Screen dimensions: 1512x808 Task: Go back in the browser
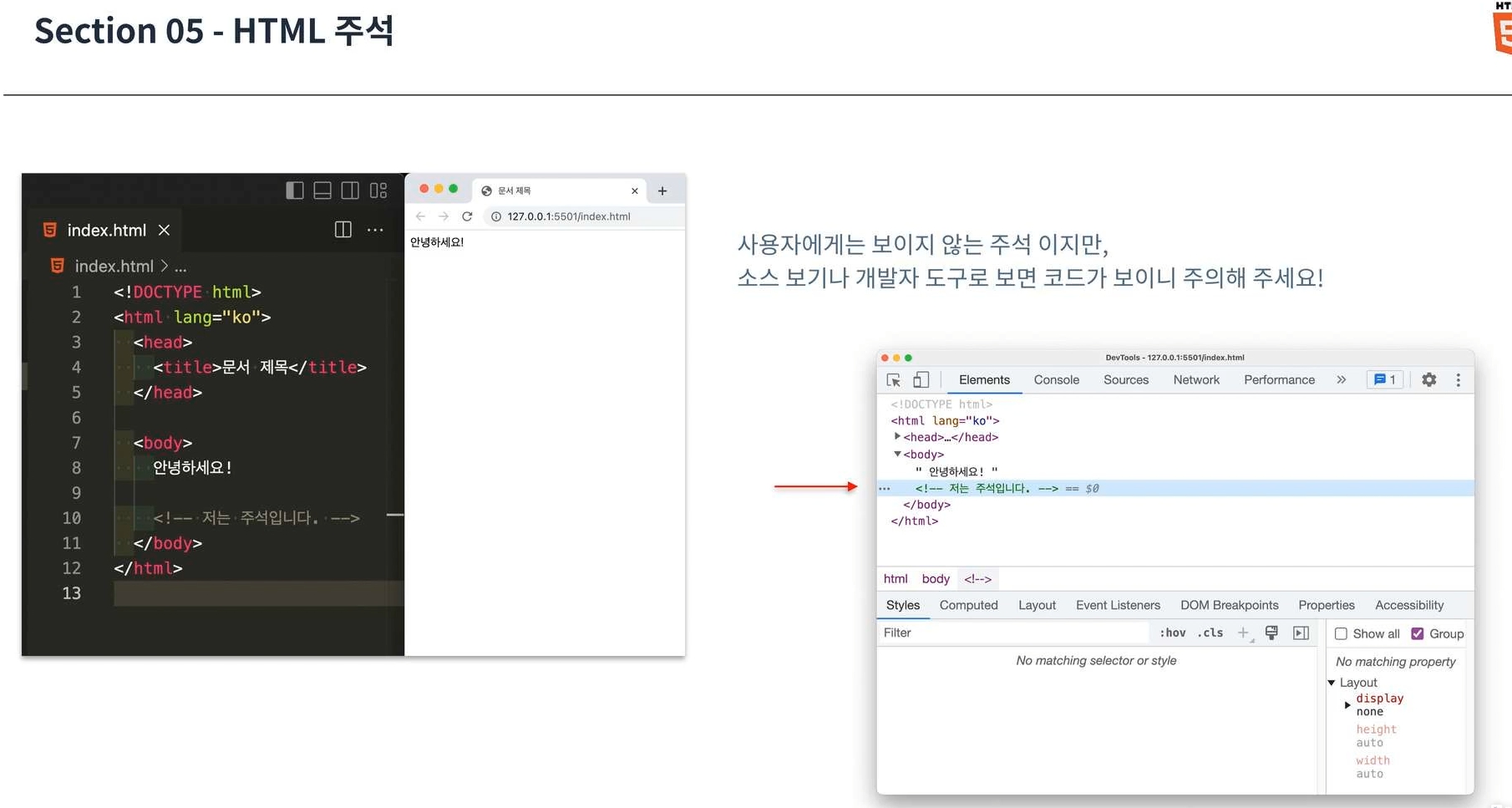pyautogui.click(x=420, y=216)
